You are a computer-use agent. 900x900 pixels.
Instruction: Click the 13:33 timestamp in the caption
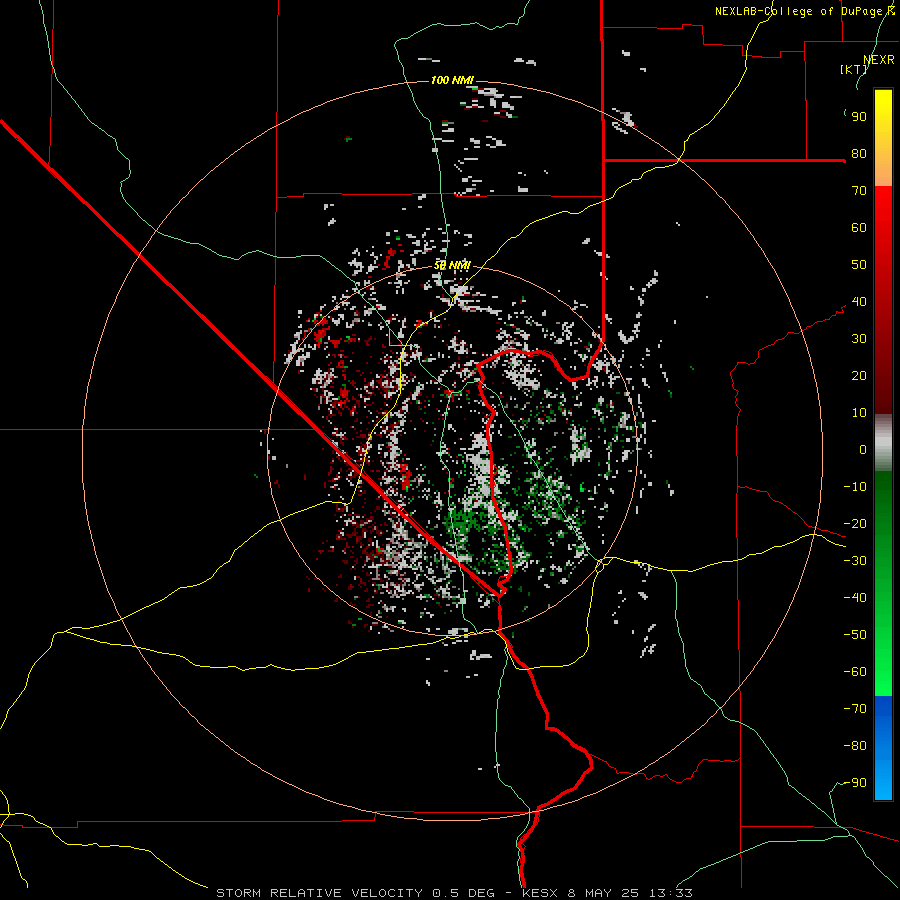pos(670,893)
